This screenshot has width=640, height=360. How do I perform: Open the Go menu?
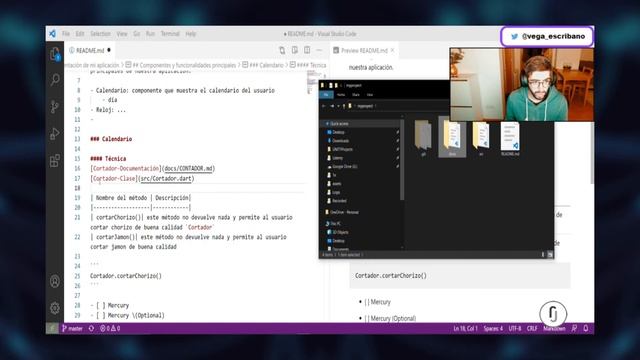pyautogui.click(x=136, y=33)
